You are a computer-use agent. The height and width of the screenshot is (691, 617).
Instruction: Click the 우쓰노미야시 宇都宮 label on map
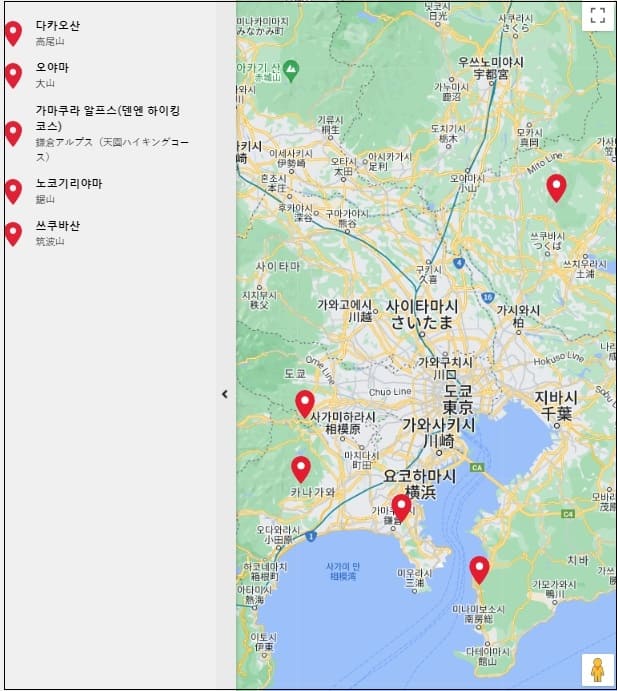click(x=491, y=68)
